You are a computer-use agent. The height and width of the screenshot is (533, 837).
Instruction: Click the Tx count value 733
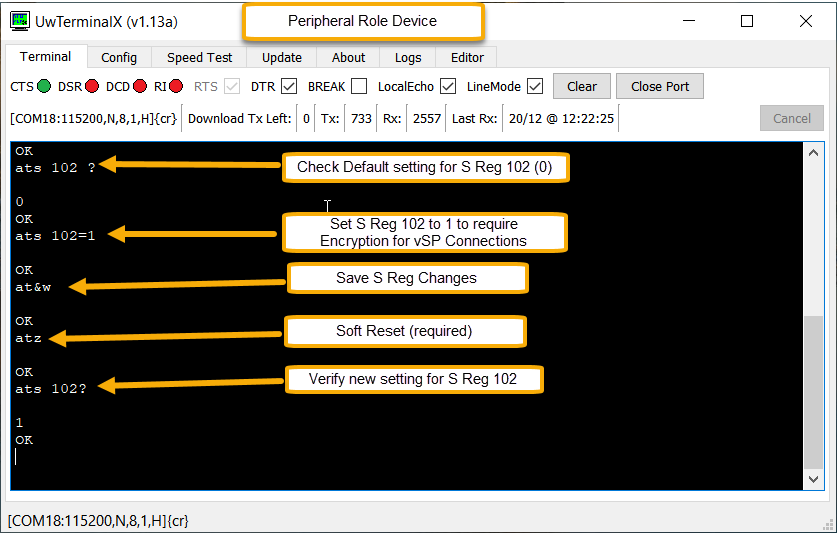tap(361, 119)
